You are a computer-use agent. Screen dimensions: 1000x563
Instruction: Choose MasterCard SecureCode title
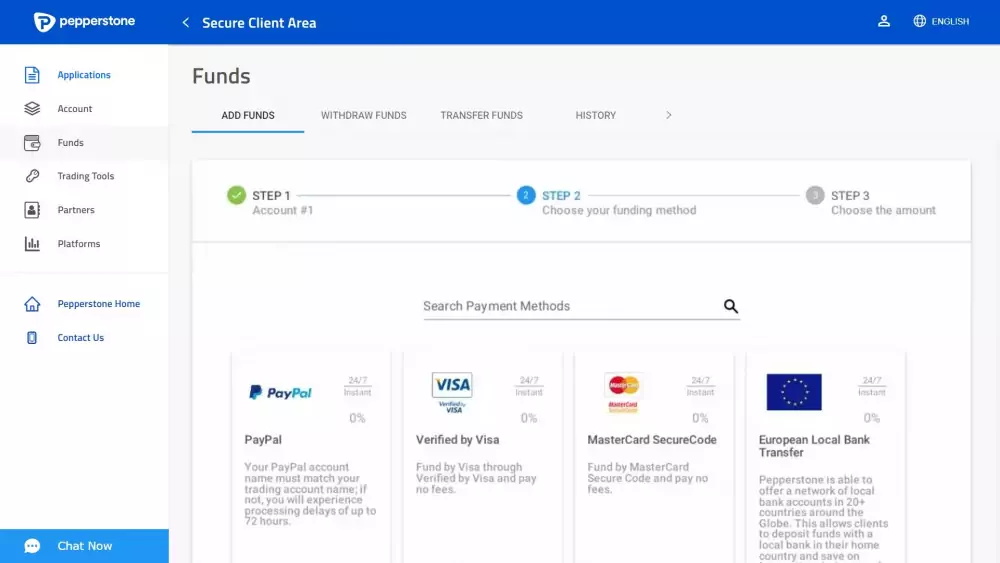652,440
